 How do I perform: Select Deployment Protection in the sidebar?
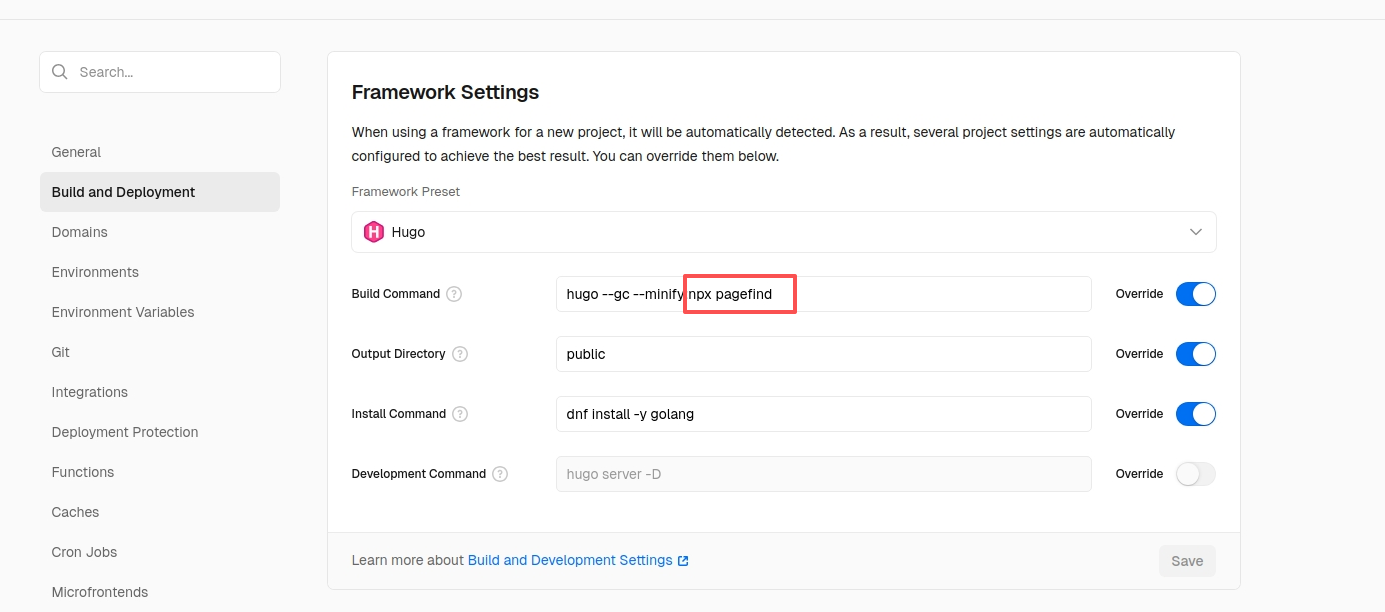(125, 432)
